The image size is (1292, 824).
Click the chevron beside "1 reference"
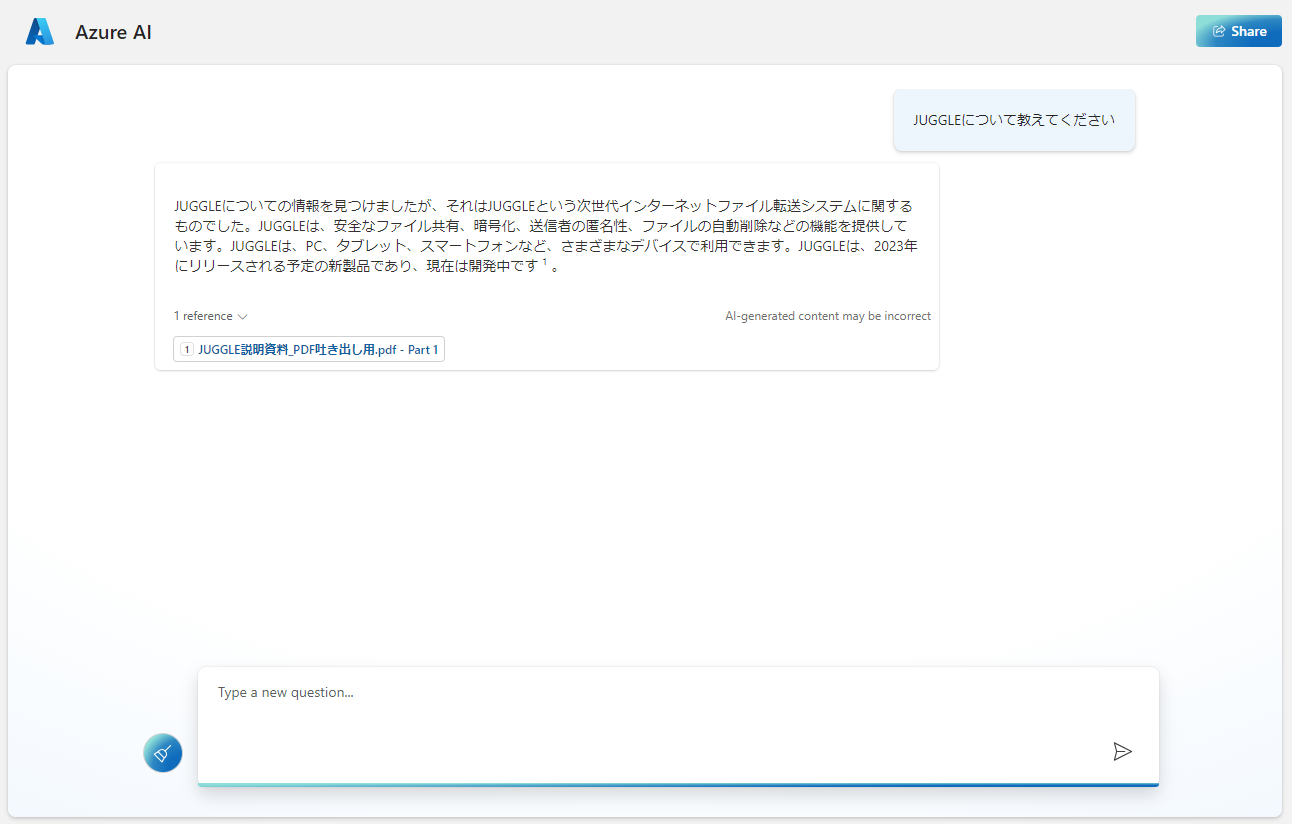click(243, 316)
